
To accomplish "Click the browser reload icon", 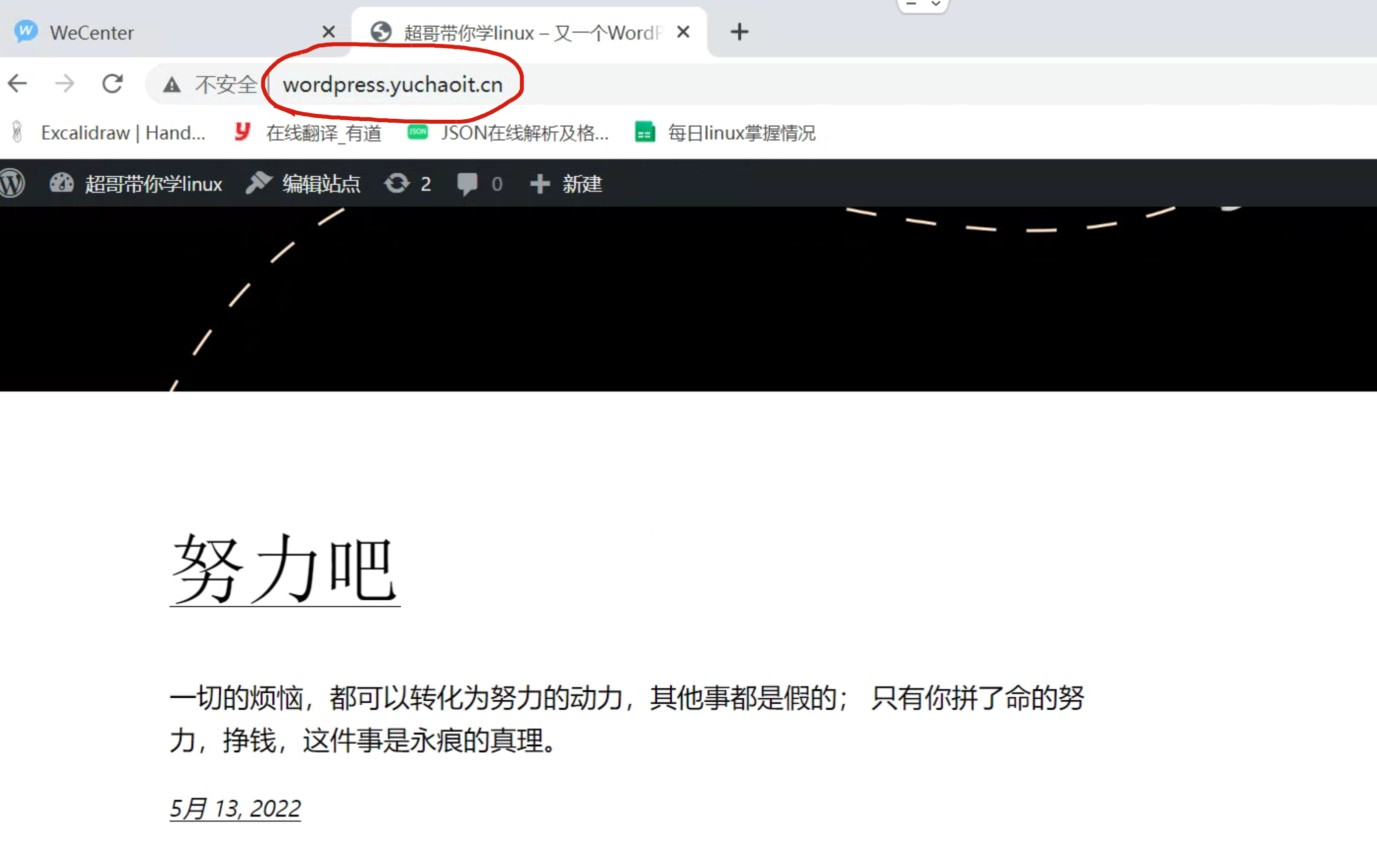I will (112, 83).
